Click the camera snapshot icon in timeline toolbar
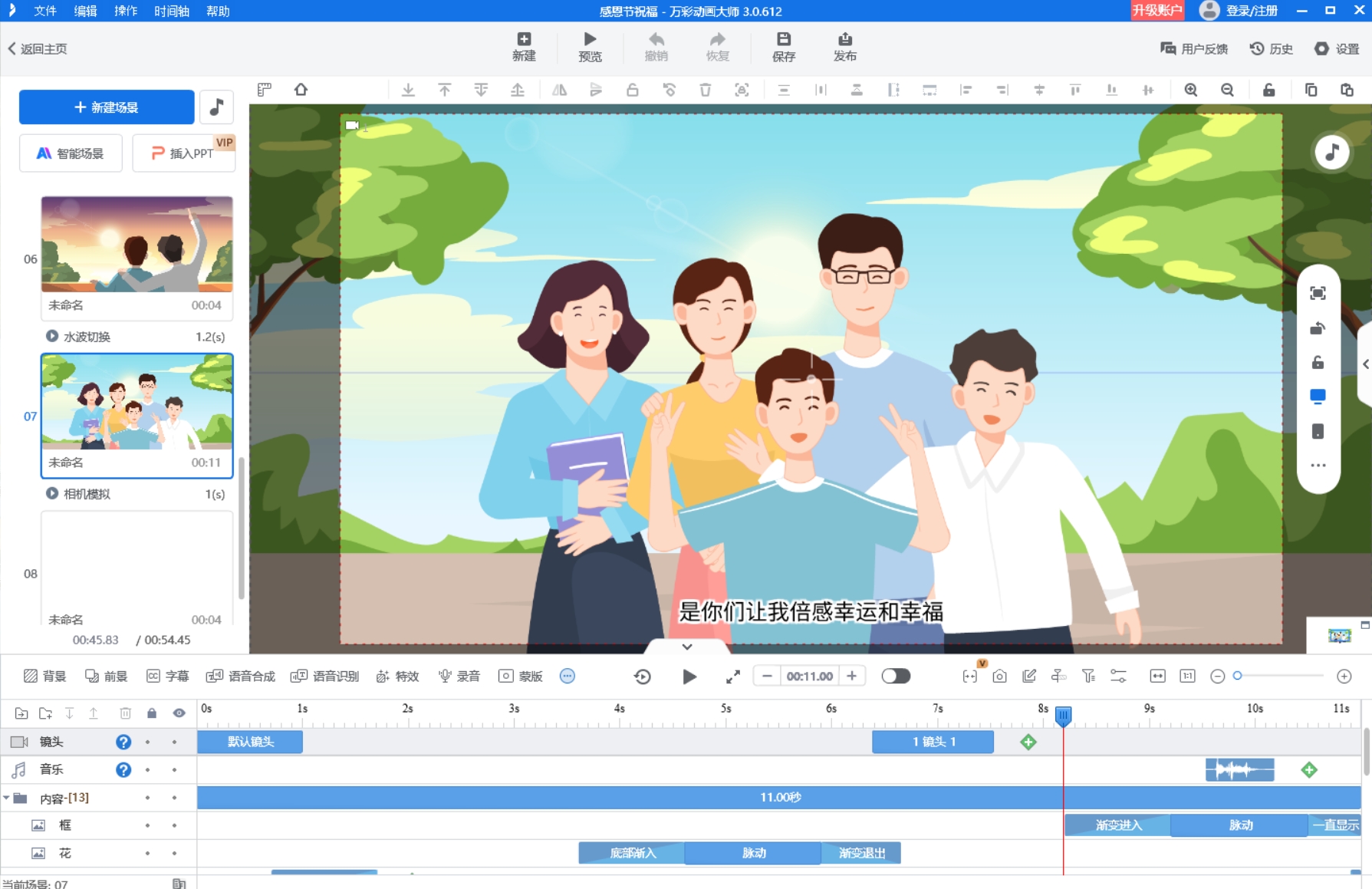 pos(999,676)
